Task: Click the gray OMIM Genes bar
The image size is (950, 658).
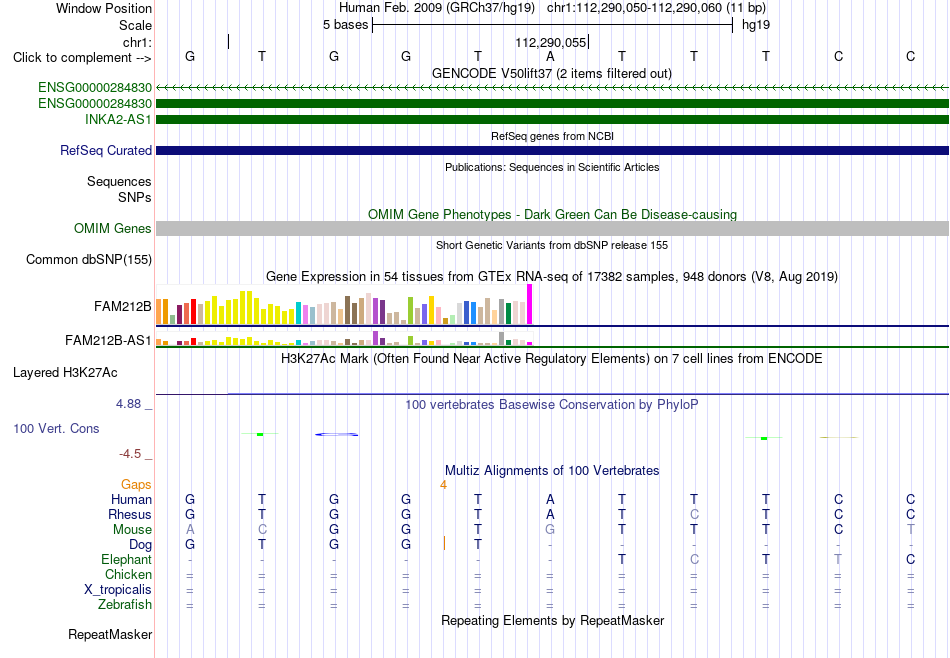Action: click(x=553, y=228)
